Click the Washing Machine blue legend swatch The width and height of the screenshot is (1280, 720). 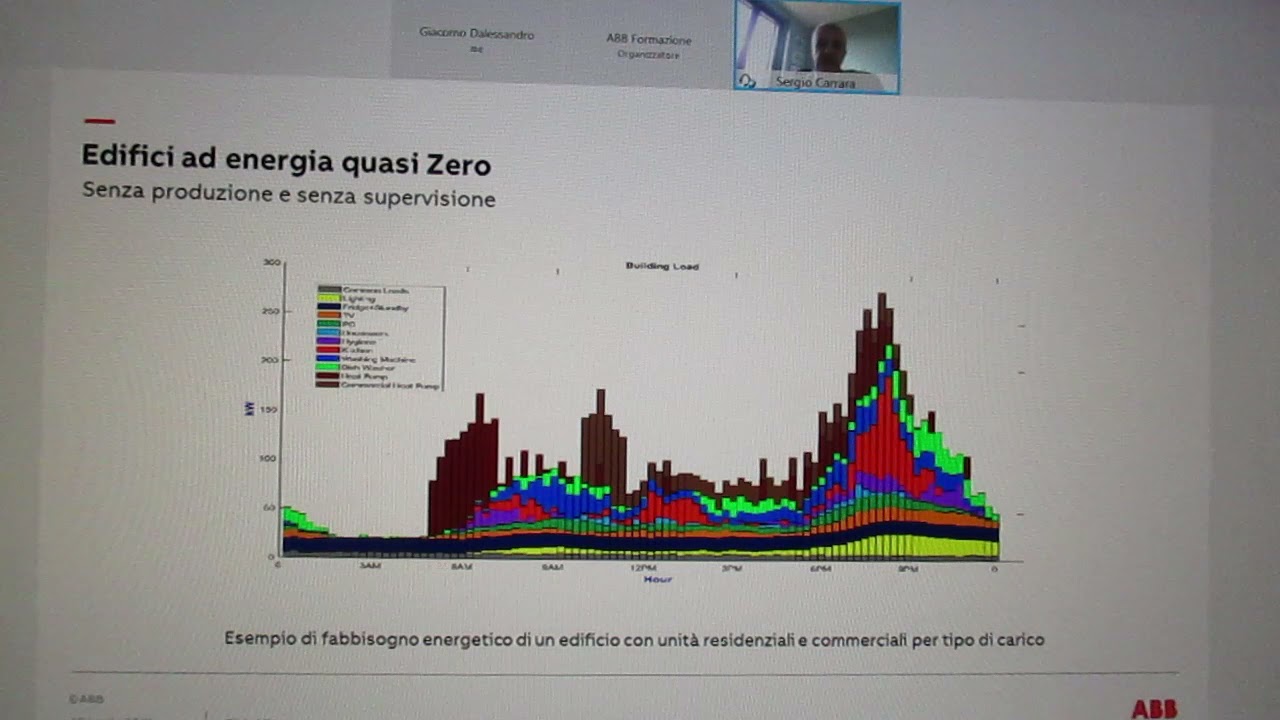(x=328, y=358)
